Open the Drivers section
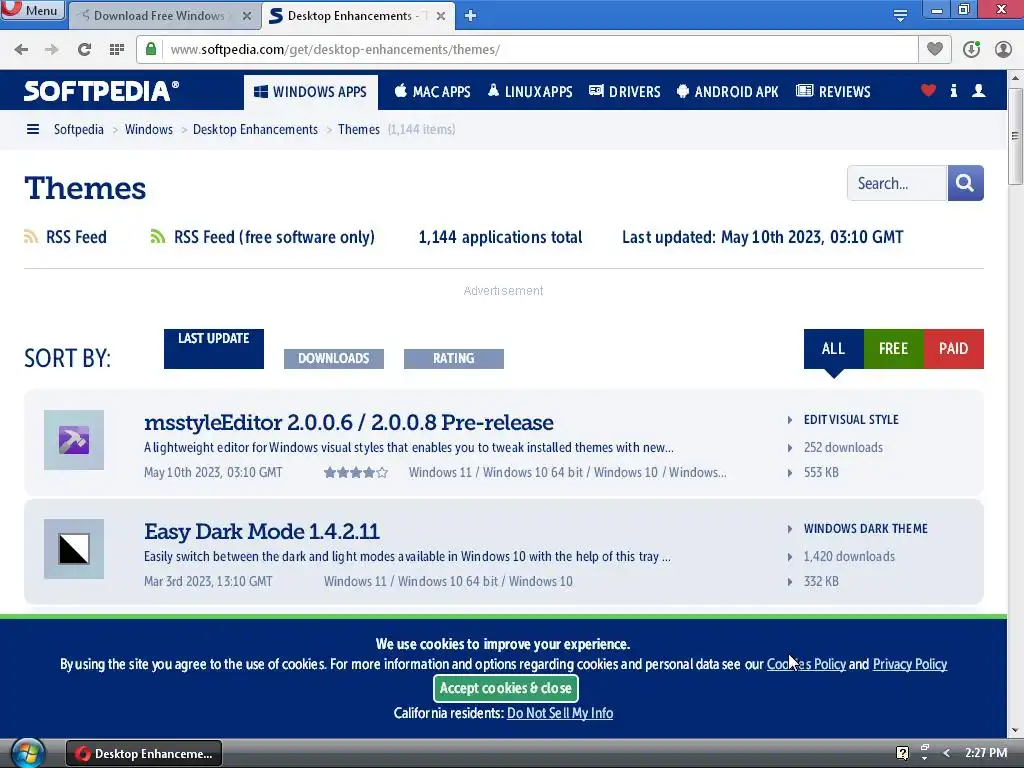The height and width of the screenshot is (768, 1024). pyautogui.click(x=624, y=92)
